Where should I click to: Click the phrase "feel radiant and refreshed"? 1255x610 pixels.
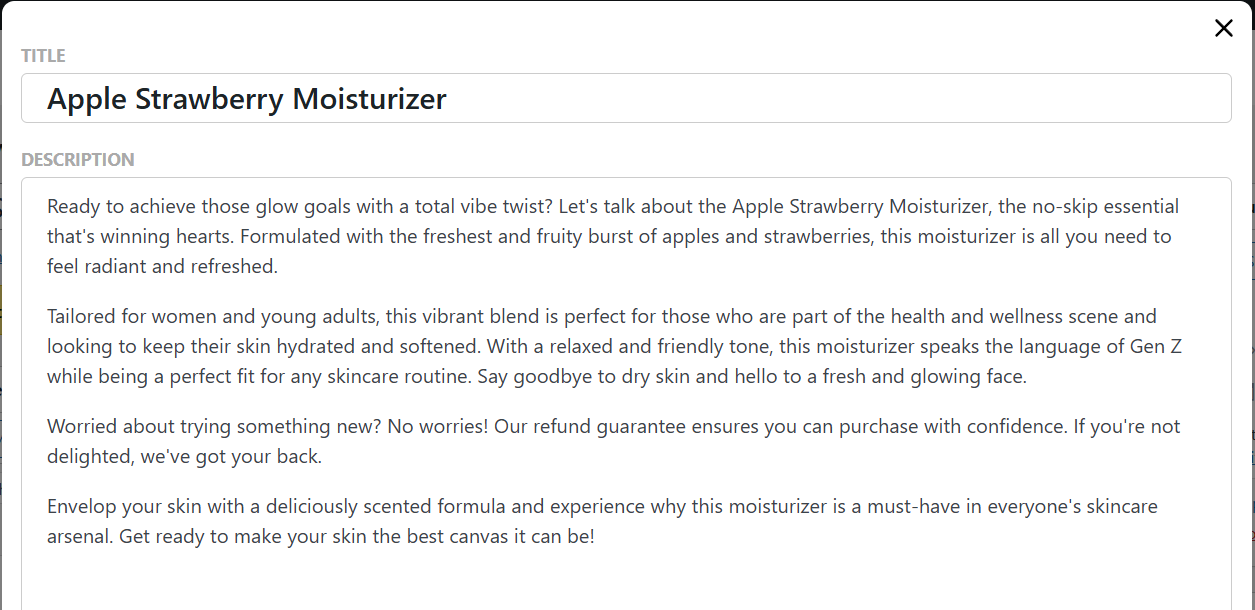(x=162, y=267)
